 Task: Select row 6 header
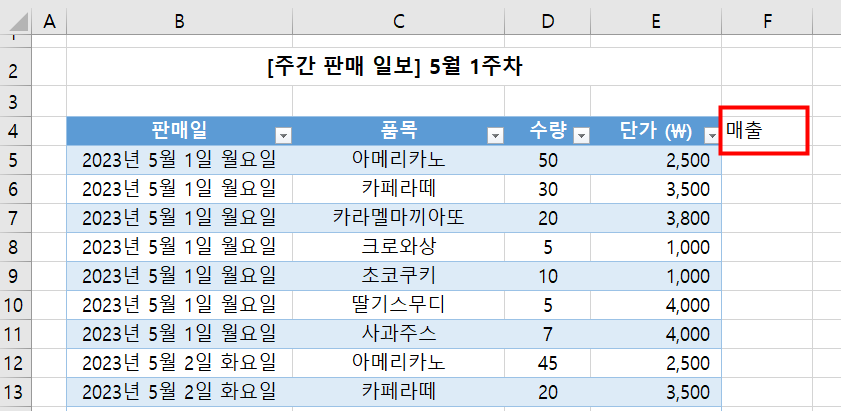(16, 189)
